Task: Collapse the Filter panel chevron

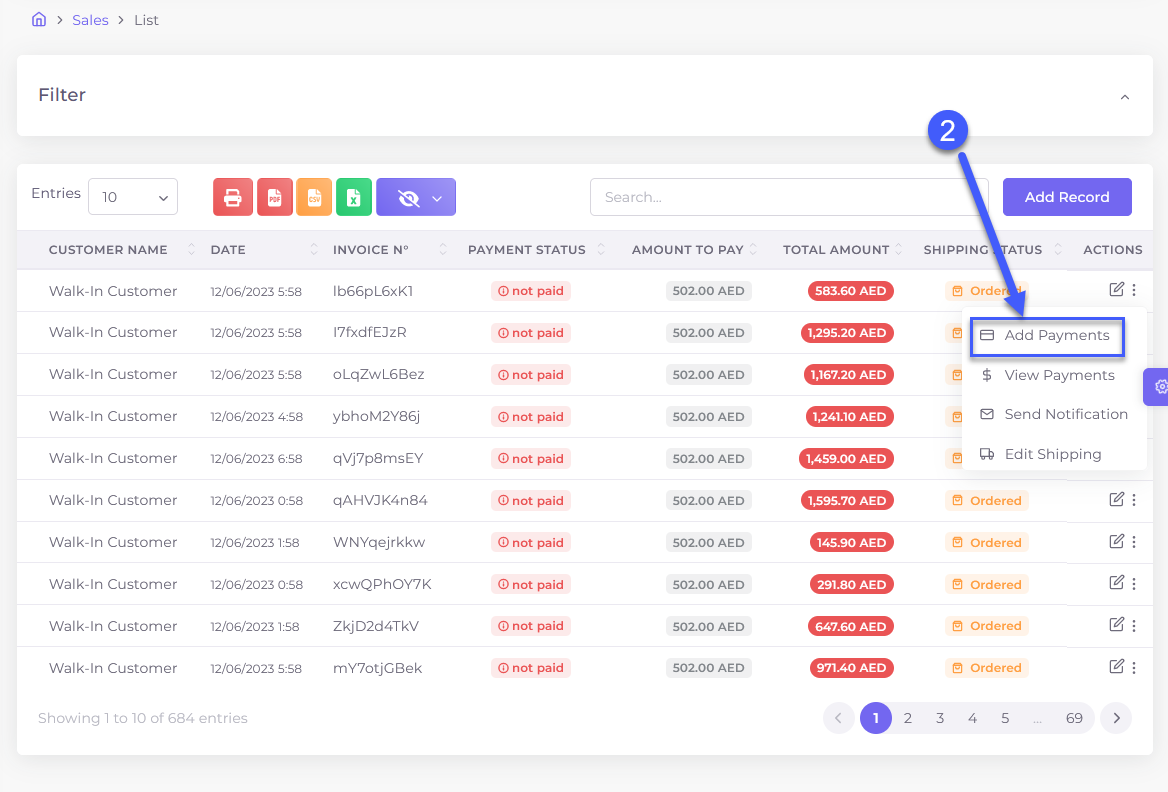Action: 1125,97
